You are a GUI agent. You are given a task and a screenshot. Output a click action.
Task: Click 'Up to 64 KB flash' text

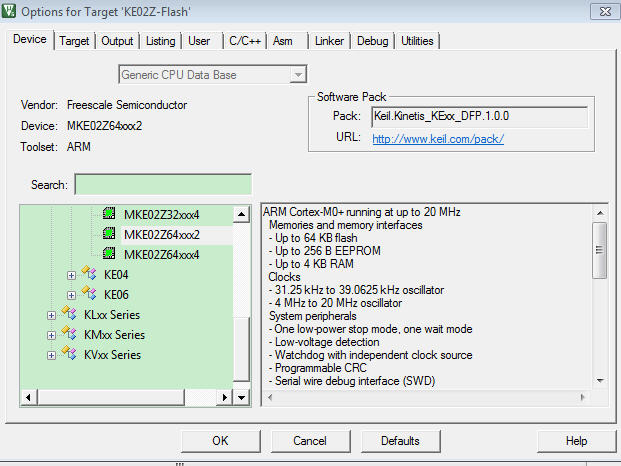316,238
